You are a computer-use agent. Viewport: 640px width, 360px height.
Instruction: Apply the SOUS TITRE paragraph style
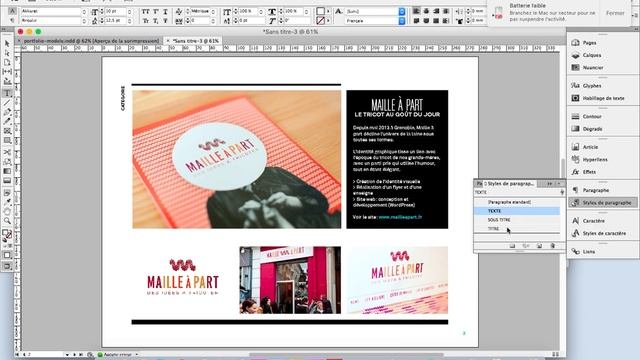[517, 220]
